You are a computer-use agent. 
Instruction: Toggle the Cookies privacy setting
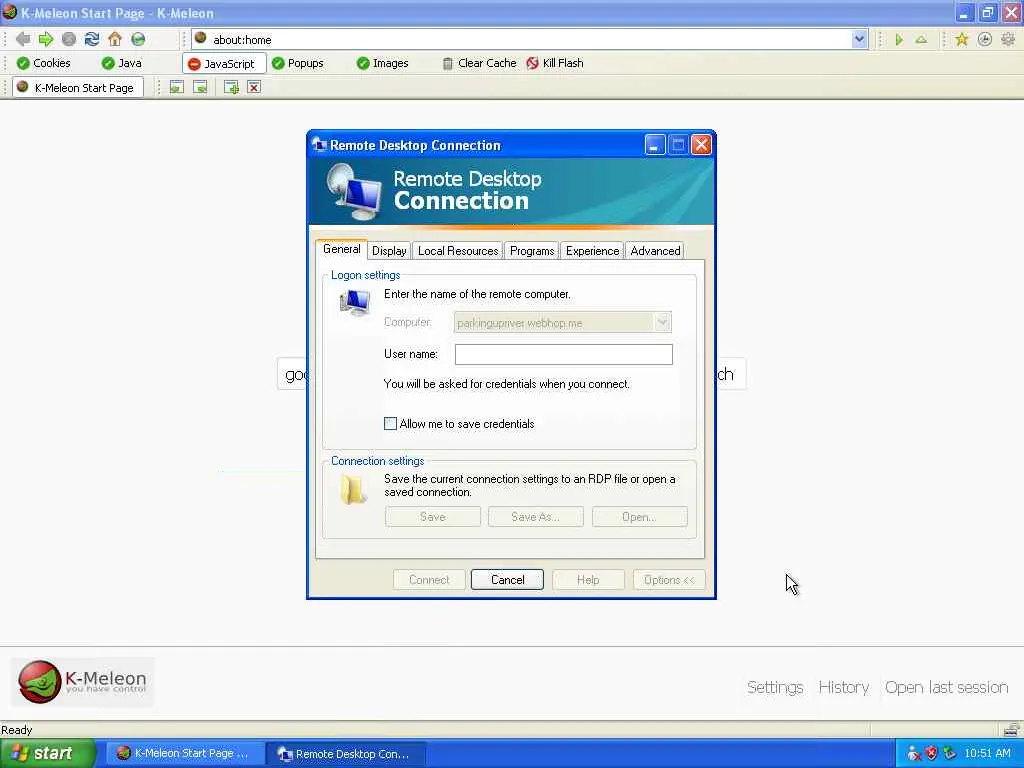coord(44,63)
